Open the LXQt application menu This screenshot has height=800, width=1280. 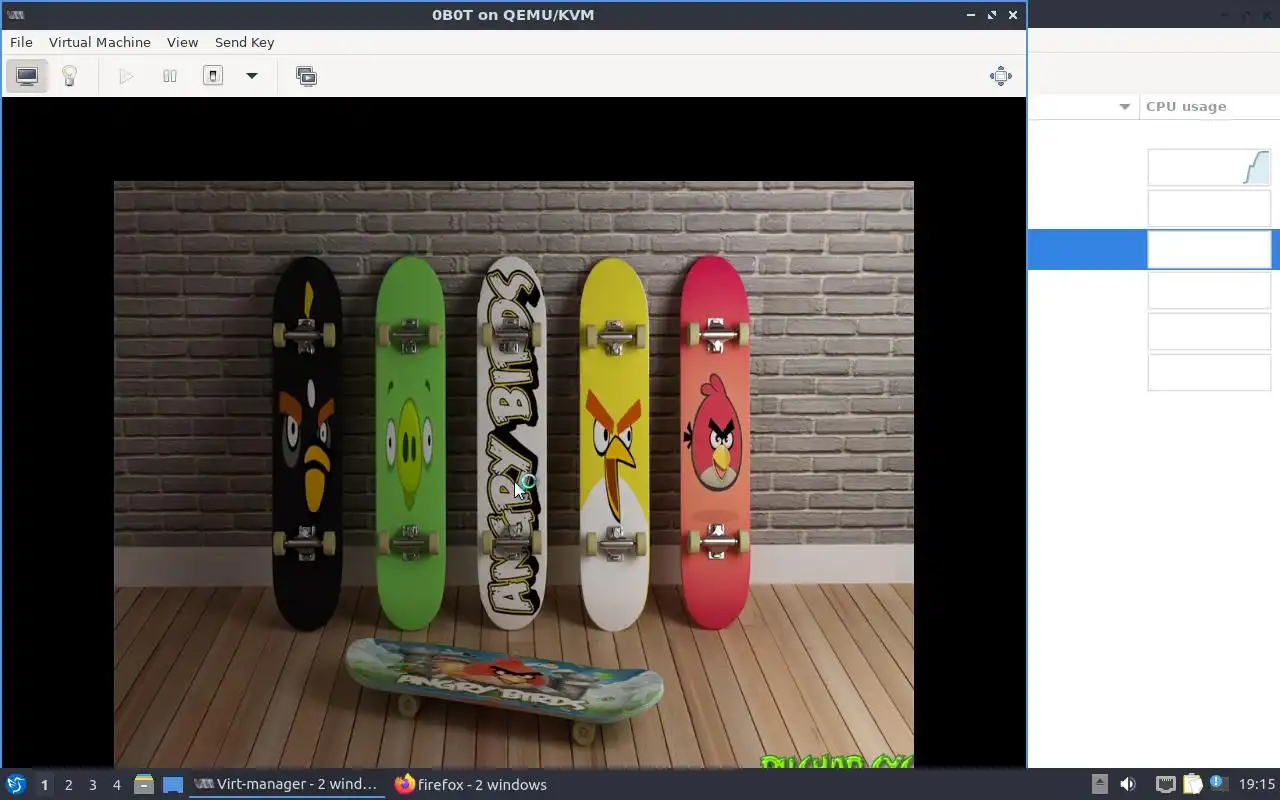click(15, 784)
